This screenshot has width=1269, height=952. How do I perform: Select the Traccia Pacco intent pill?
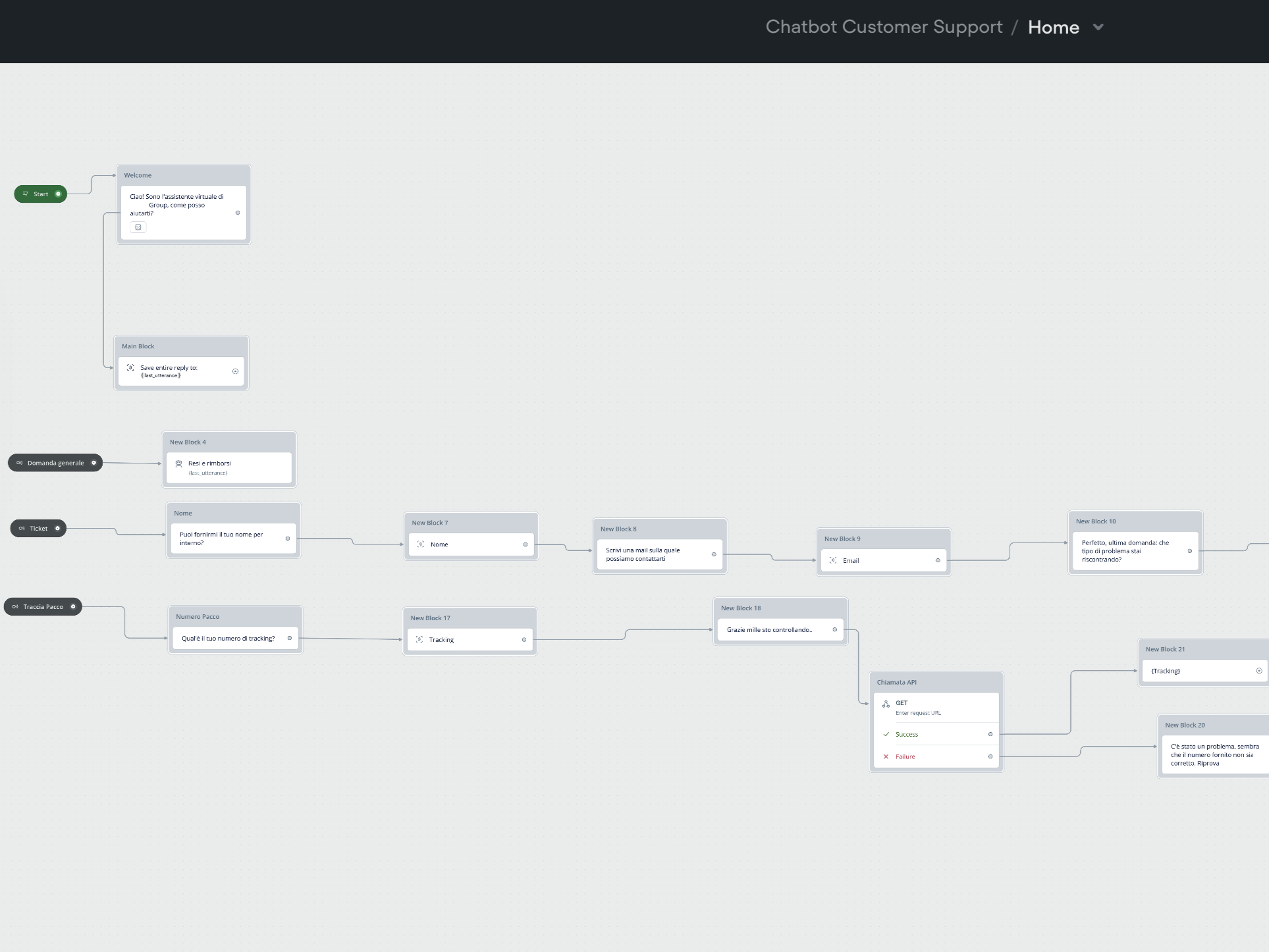coord(42,606)
